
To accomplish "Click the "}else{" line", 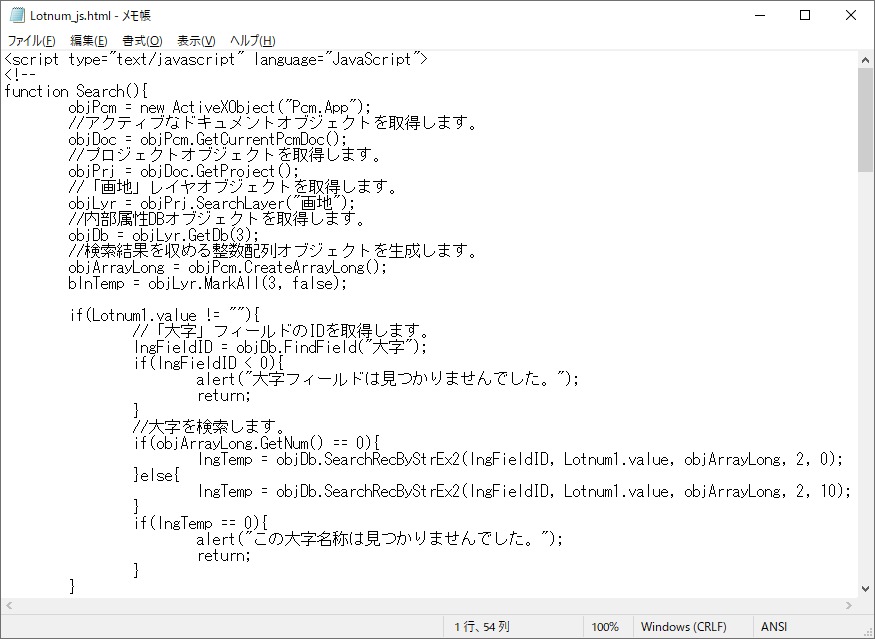I will 156,475.
